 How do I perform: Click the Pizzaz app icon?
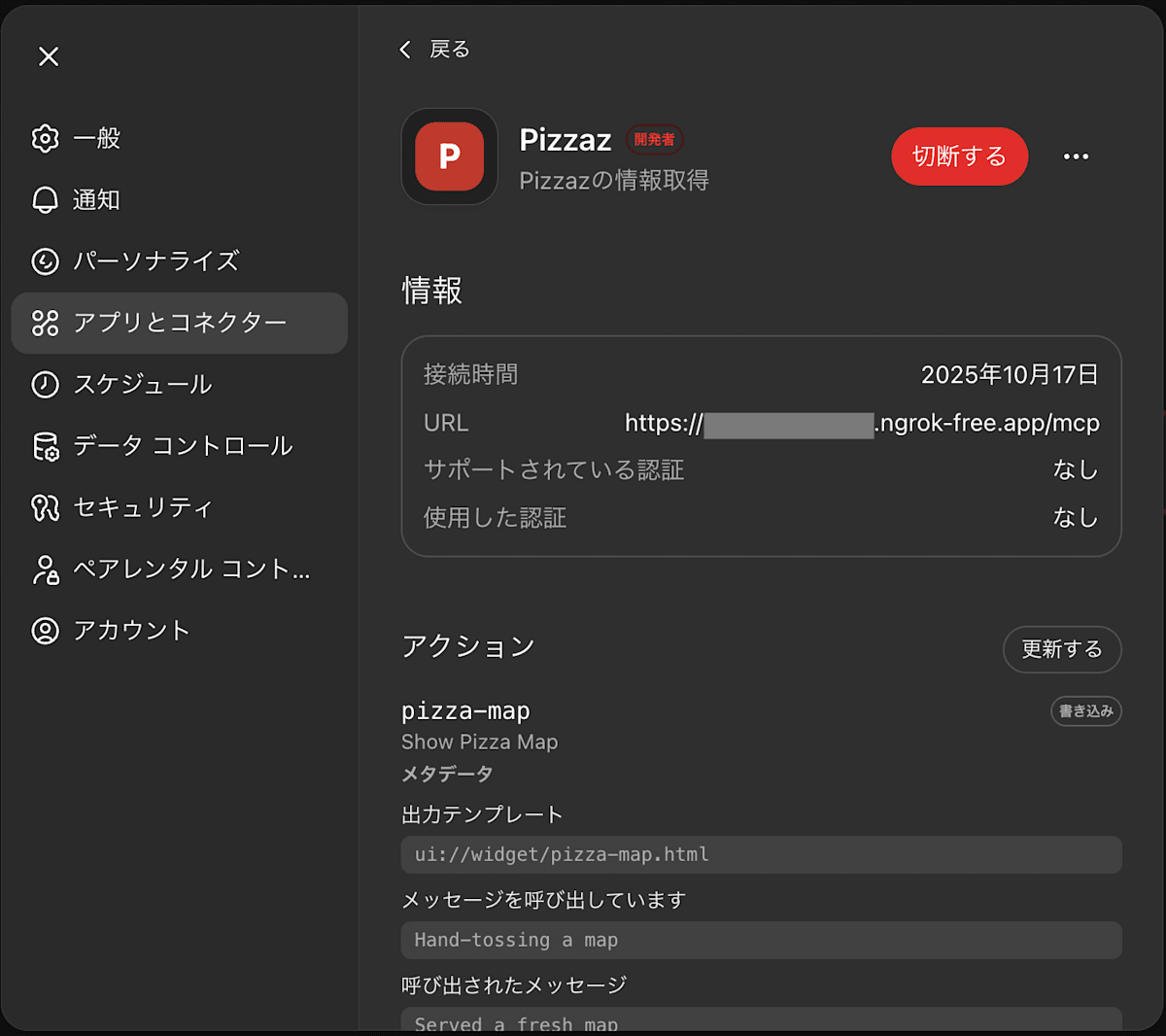[x=449, y=156]
